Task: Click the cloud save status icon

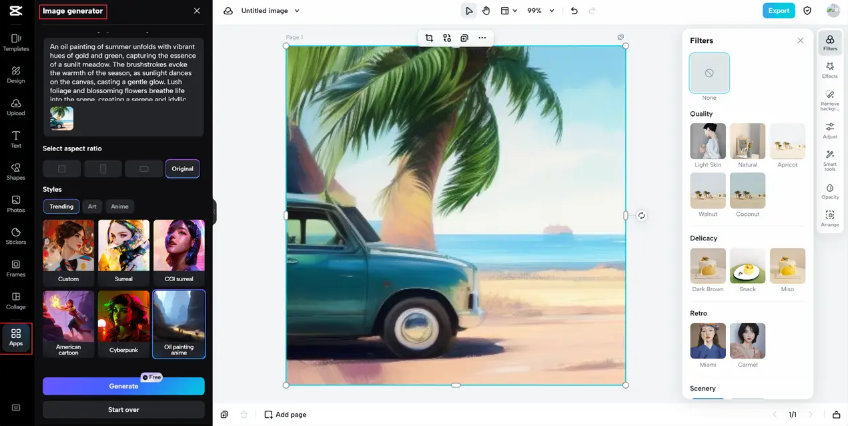Action: (x=228, y=11)
